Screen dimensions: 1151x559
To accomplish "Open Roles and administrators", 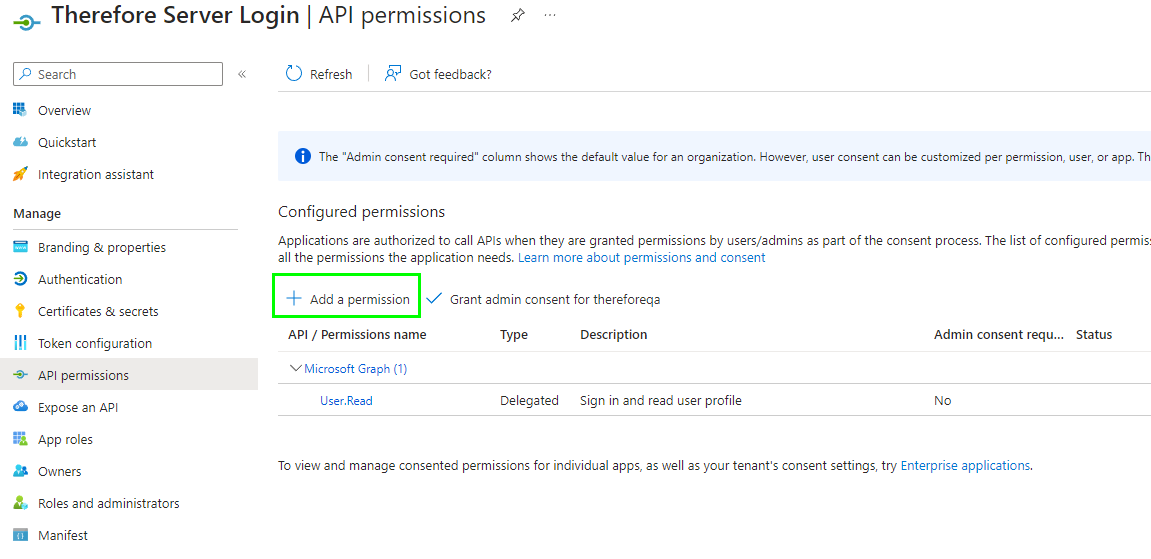I will (109, 503).
